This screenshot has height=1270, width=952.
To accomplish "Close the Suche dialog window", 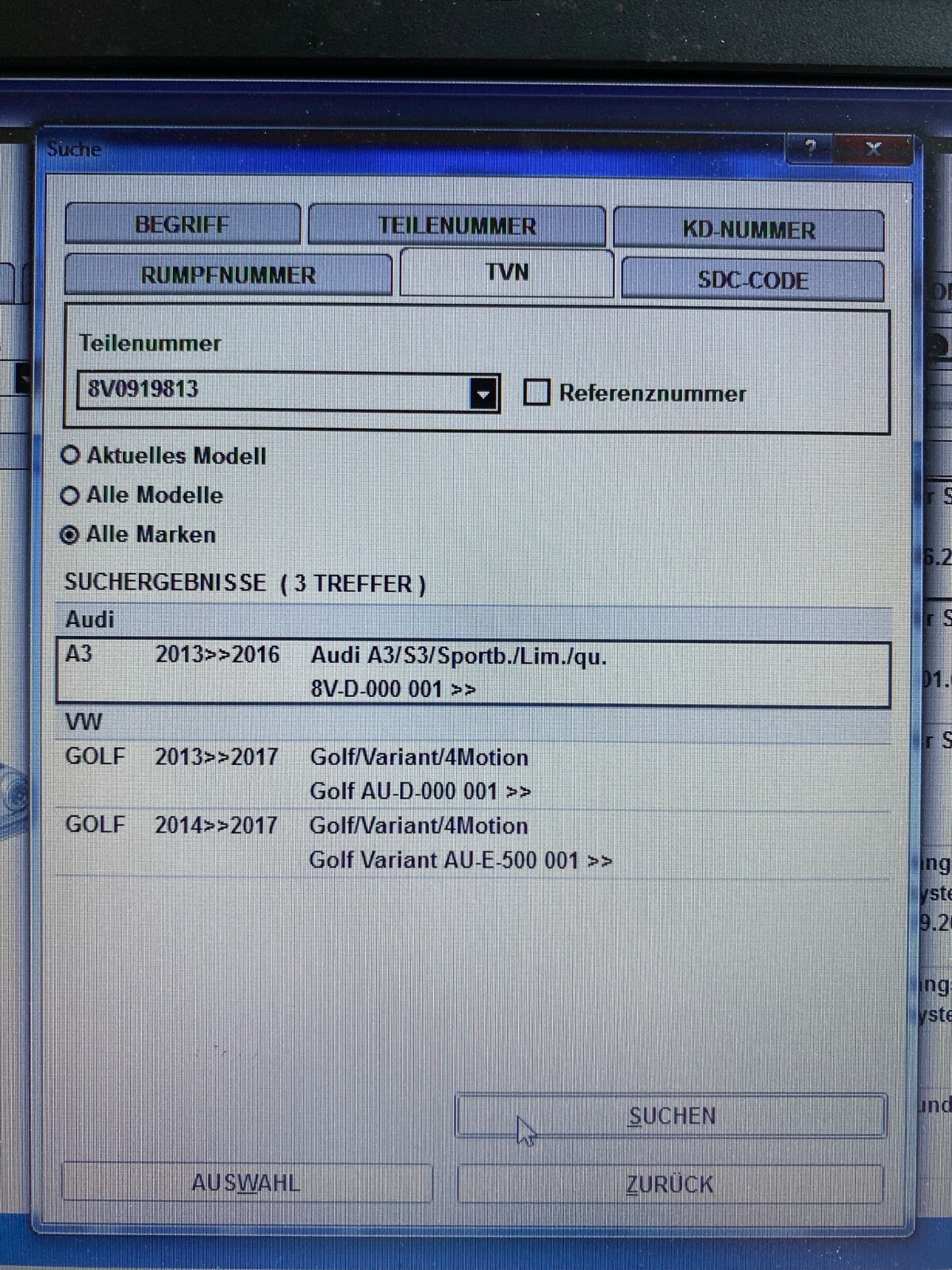I will (873, 148).
